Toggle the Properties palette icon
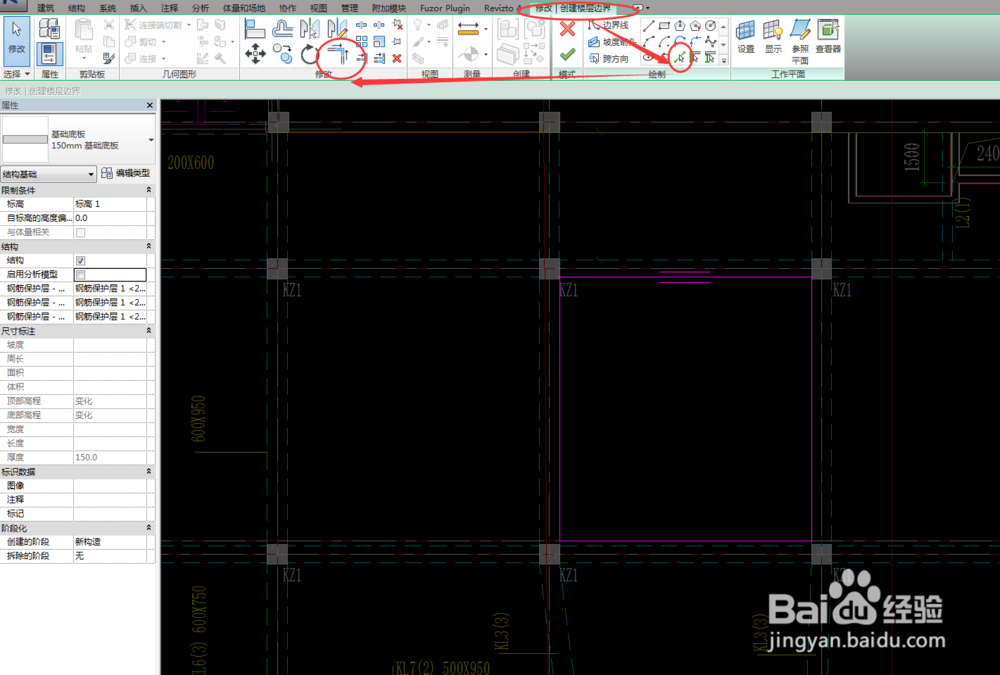The height and width of the screenshot is (675, 1000). point(49,54)
